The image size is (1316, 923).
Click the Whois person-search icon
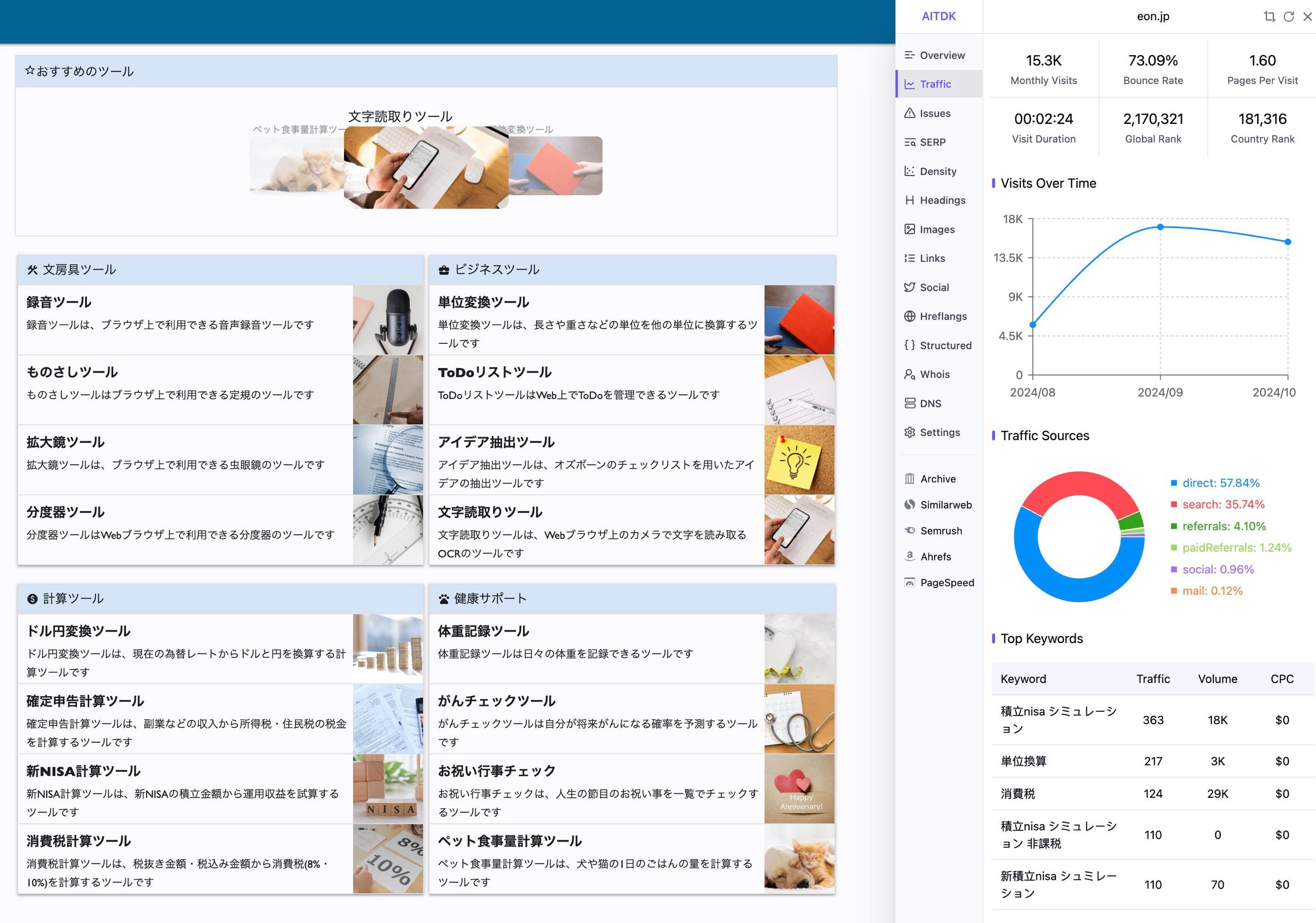click(x=910, y=374)
